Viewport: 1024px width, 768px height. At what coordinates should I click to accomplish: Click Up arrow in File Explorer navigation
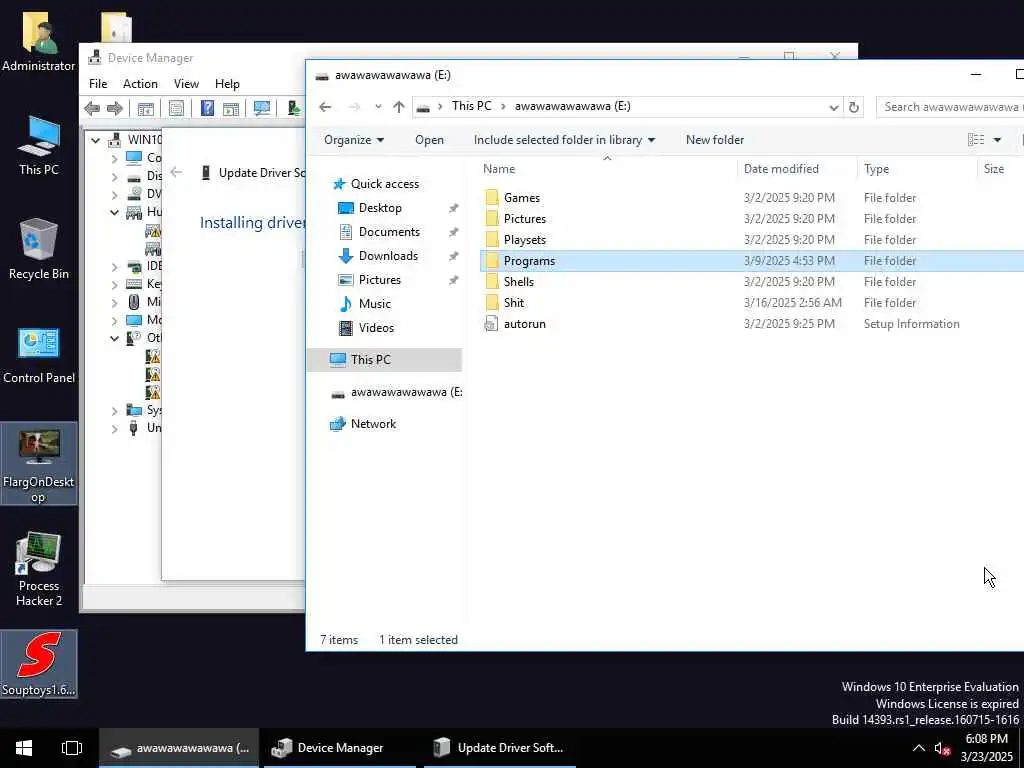(x=399, y=107)
